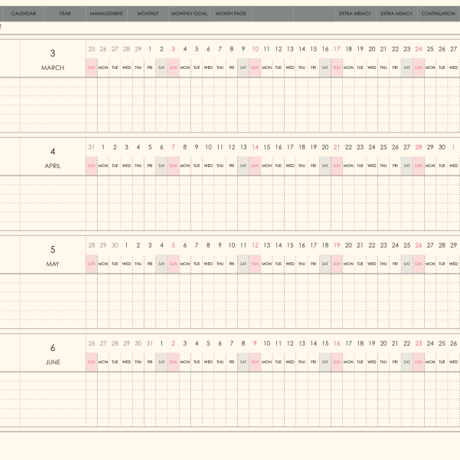Open the MANAGEMENT tab

pos(106,14)
